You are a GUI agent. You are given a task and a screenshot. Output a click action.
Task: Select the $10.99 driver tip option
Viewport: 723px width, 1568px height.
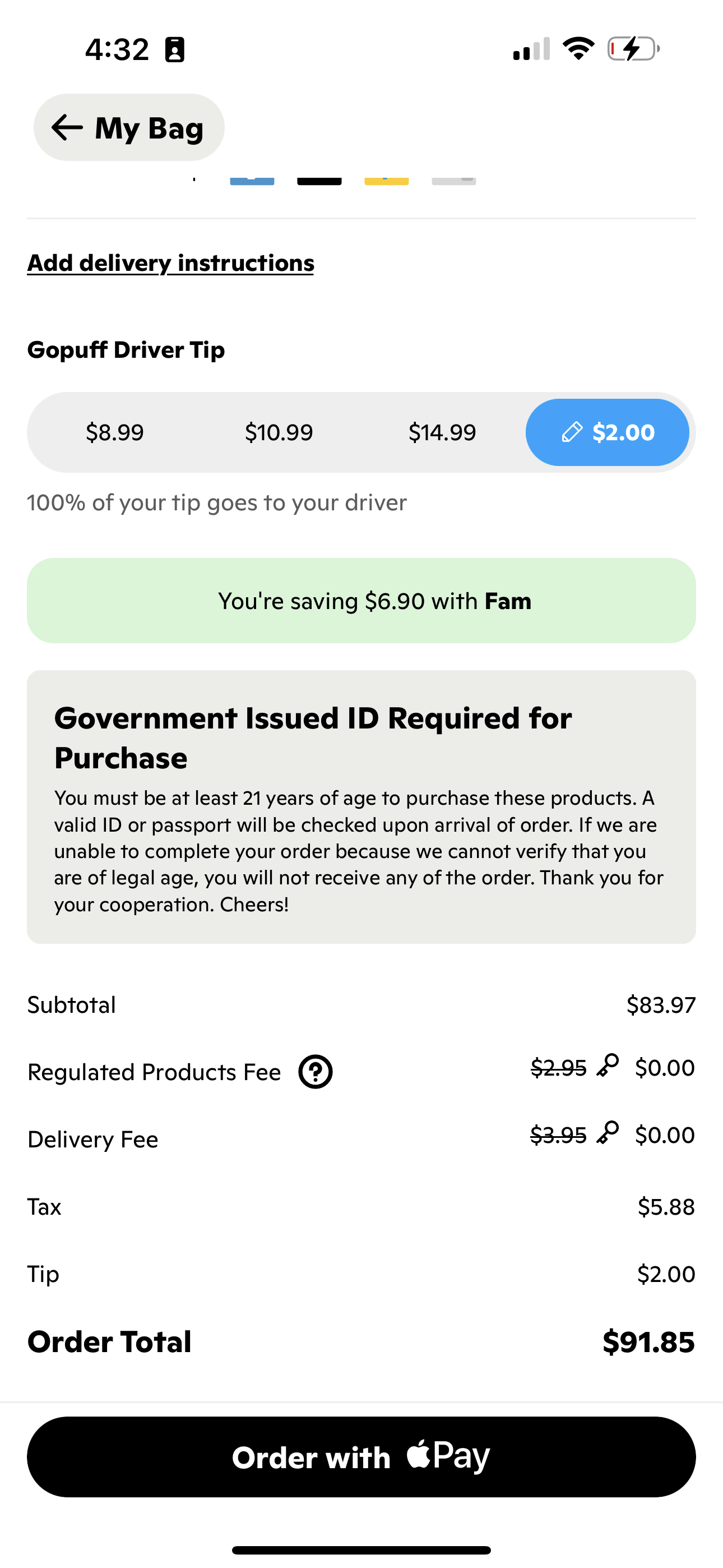279,432
